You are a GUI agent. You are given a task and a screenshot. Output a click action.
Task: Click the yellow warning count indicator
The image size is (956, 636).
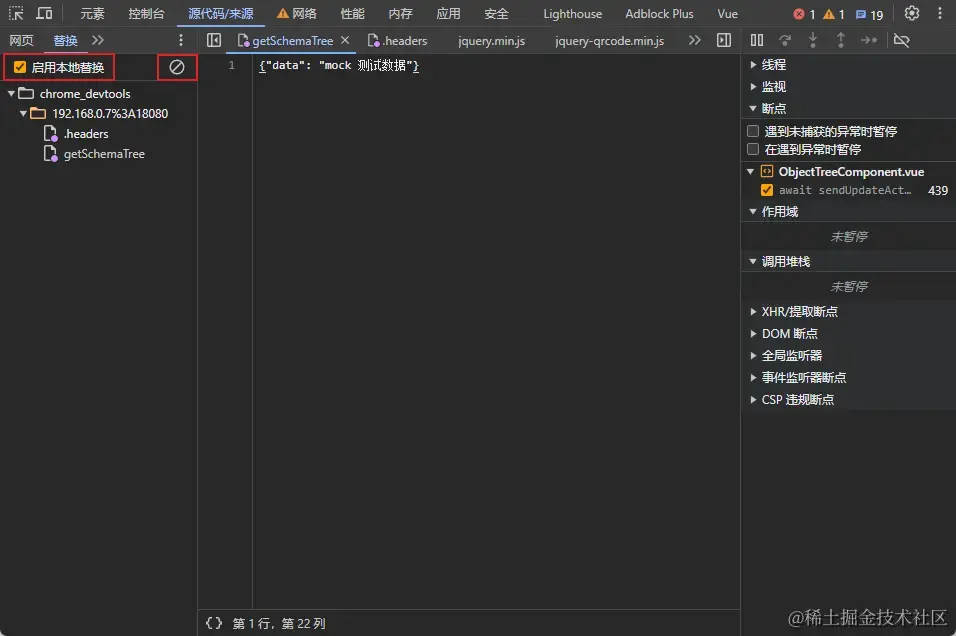[x=833, y=14]
